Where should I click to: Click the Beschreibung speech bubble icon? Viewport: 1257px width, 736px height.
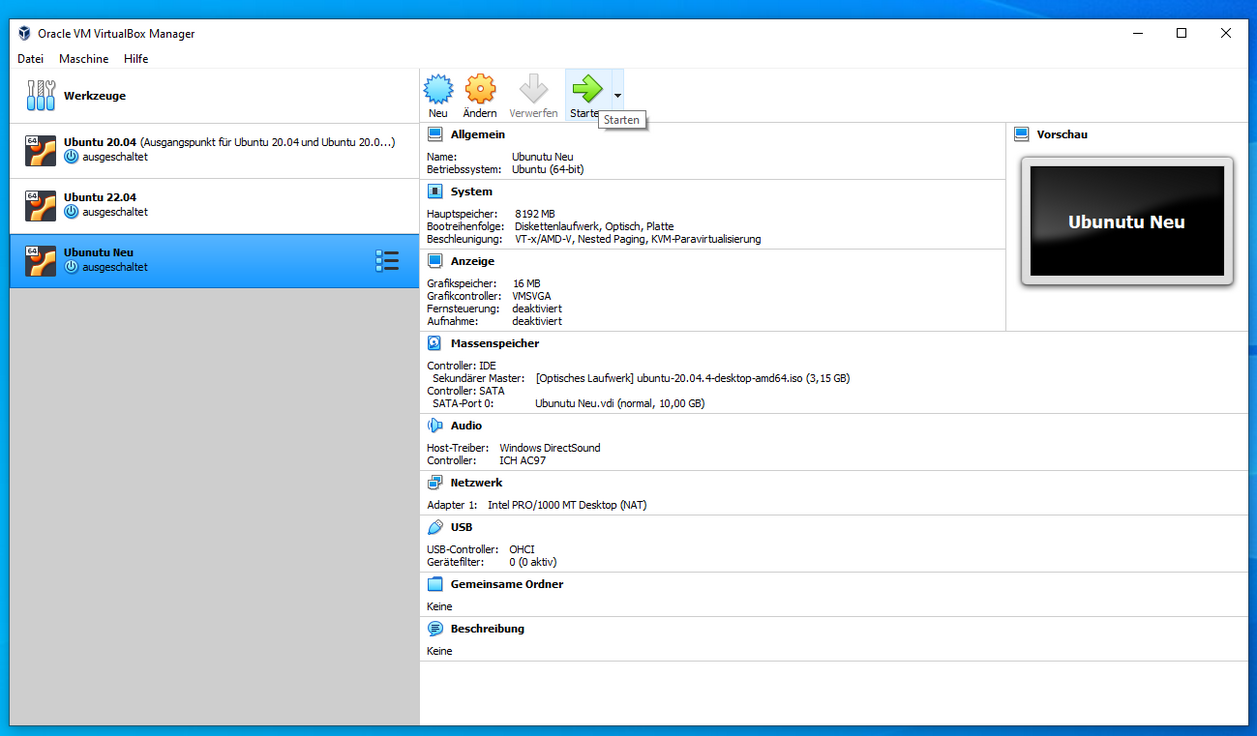435,629
